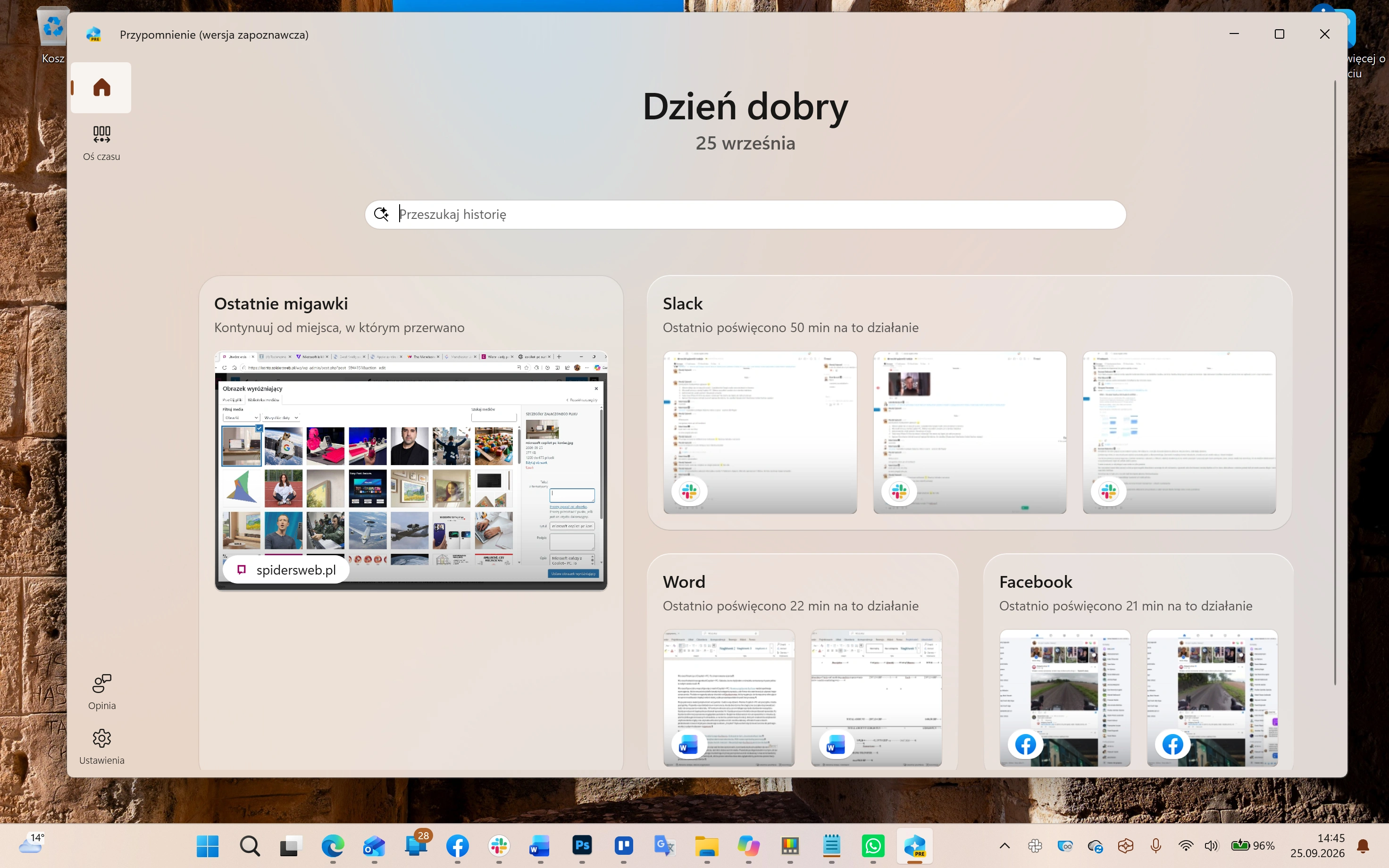Open the Windows Start menu
1389x868 pixels.
(207, 846)
